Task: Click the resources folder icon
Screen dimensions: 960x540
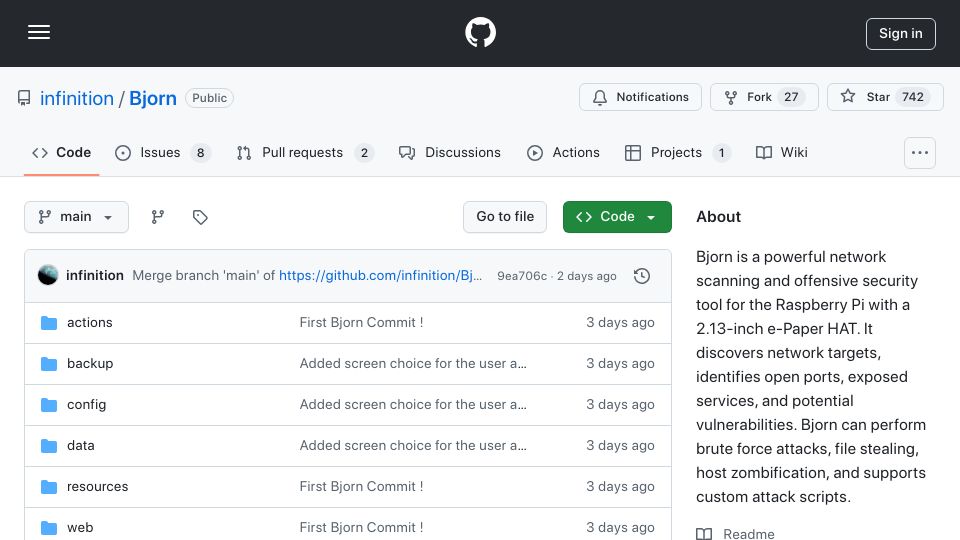Action: tap(49, 487)
